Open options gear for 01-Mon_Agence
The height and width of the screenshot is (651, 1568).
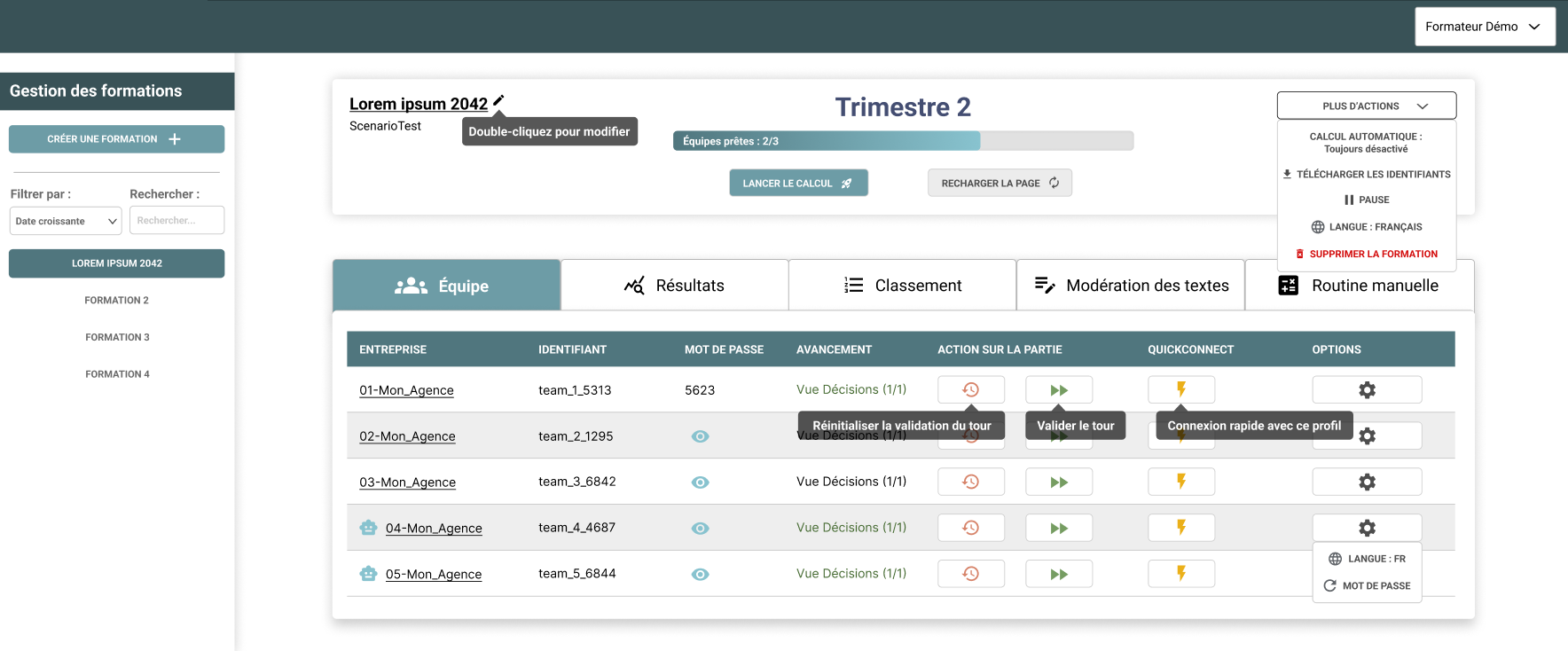click(x=1367, y=389)
